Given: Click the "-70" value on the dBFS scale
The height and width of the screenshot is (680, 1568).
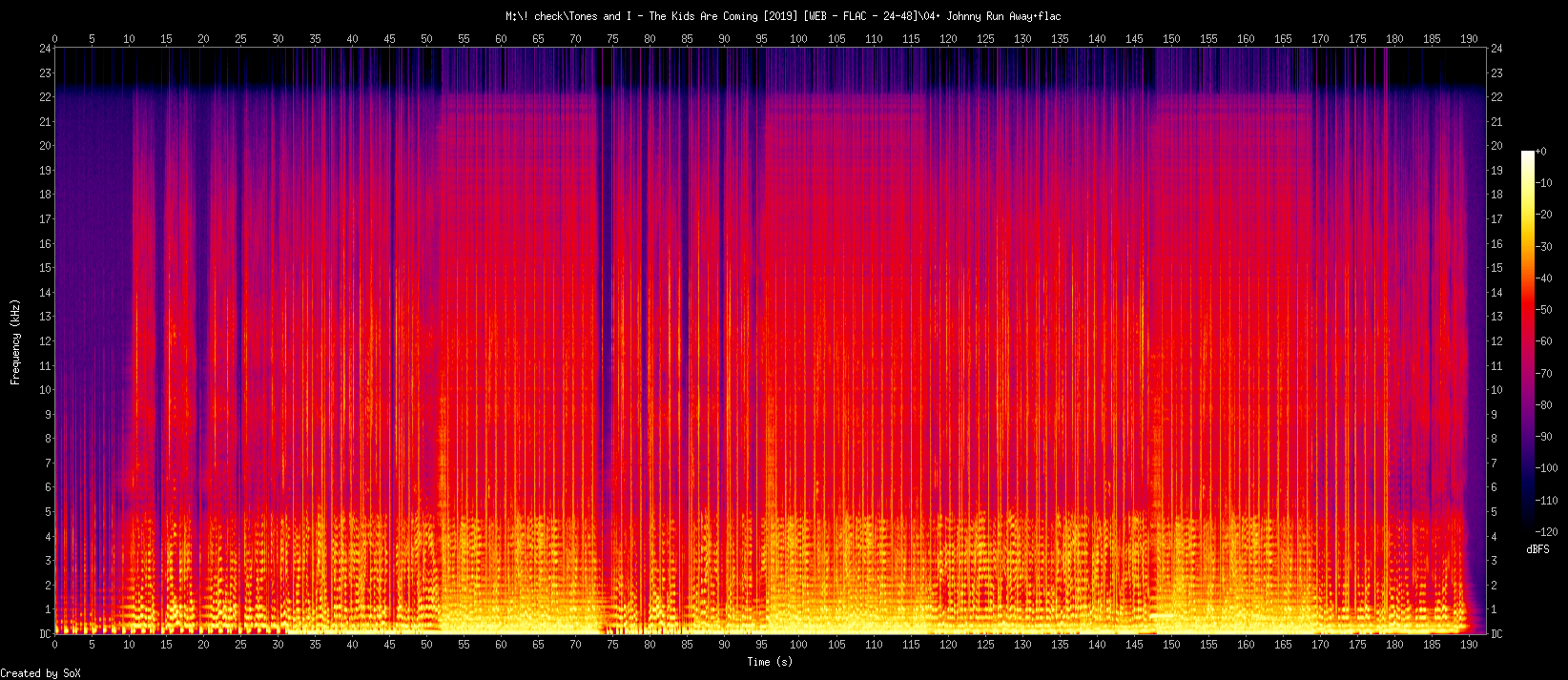Looking at the screenshot, I should point(1544,373).
